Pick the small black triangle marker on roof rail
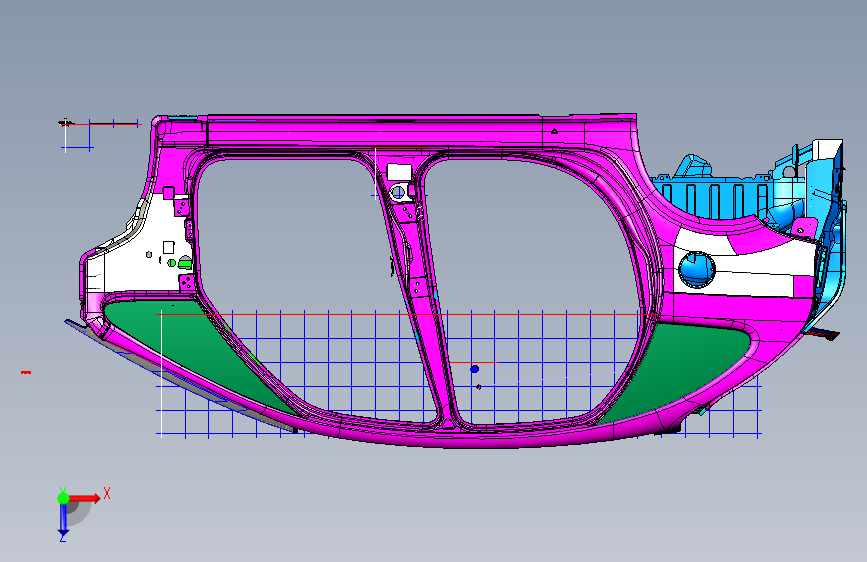 (555, 131)
